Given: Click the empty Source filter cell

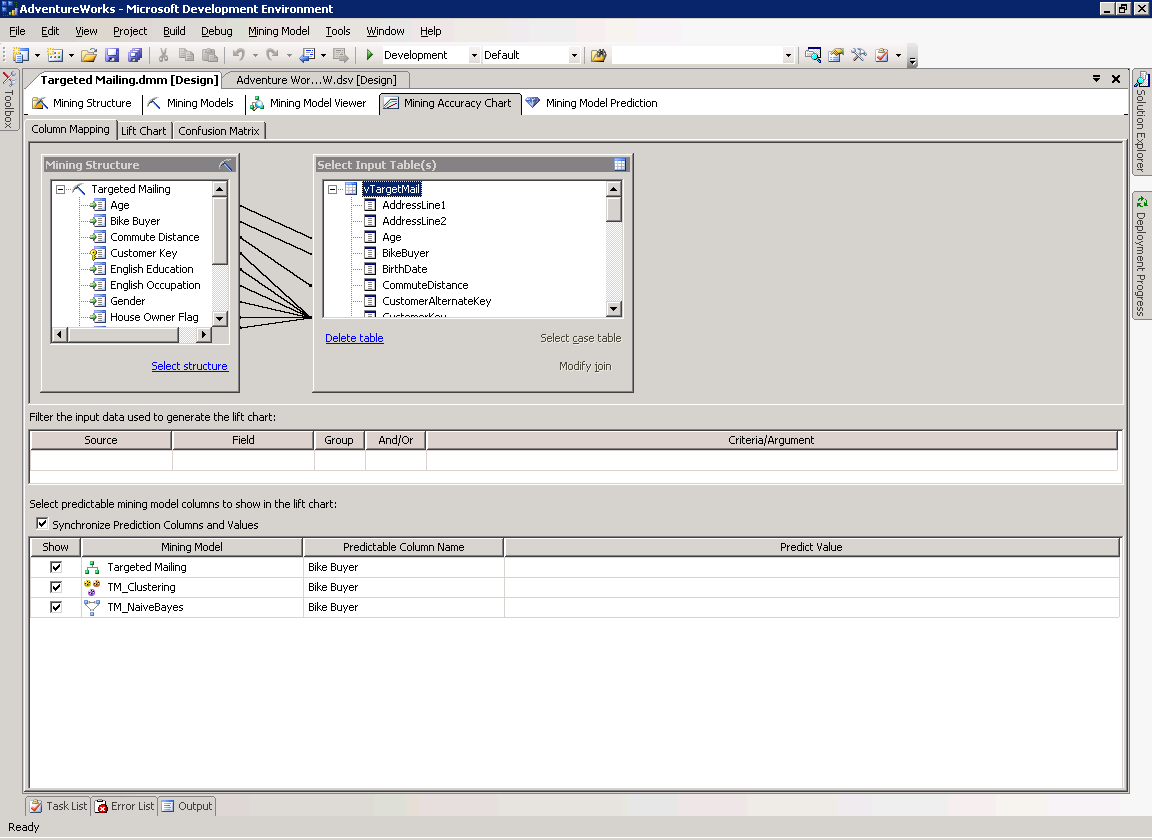Looking at the screenshot, I should pyautogui.click(x=101, y=460).
